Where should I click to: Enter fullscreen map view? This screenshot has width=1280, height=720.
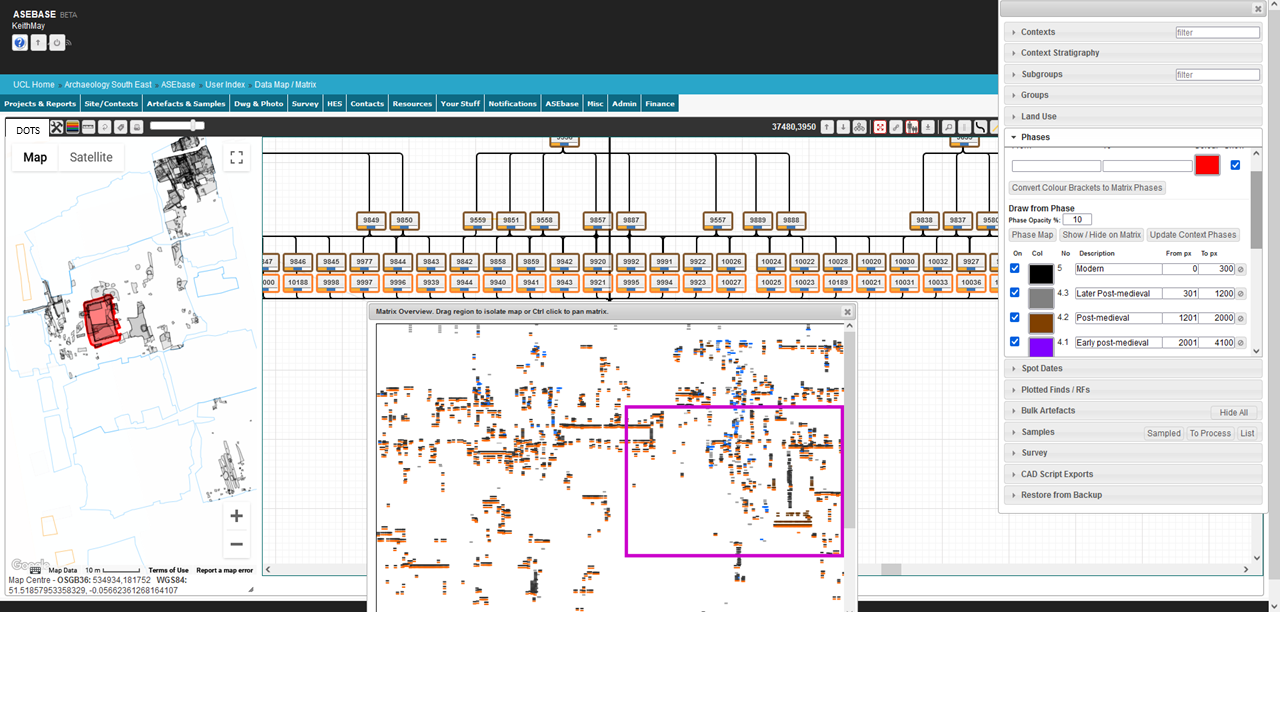click(237, 157)
